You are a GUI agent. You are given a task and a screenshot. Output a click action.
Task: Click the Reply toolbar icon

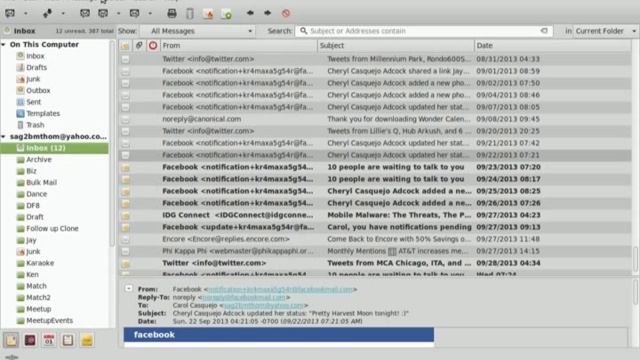(x=85, y=13)
